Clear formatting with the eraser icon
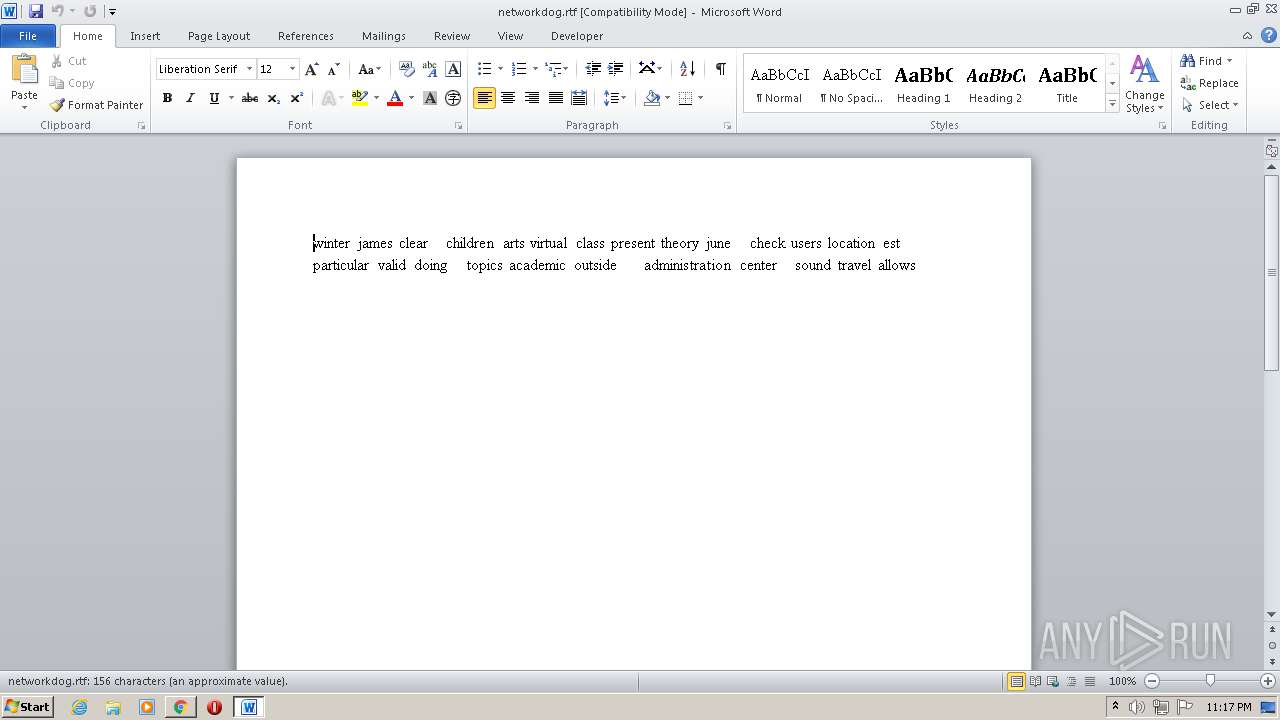 click(x=407, y=69)
